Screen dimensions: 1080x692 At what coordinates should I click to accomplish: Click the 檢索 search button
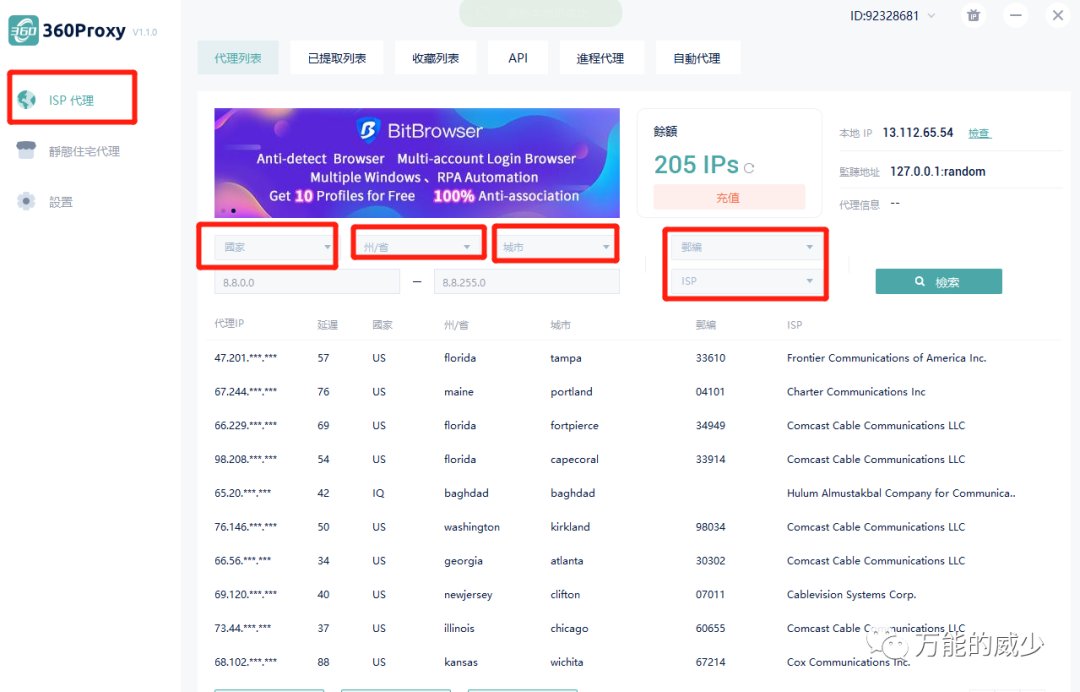(x=938, y=281)
